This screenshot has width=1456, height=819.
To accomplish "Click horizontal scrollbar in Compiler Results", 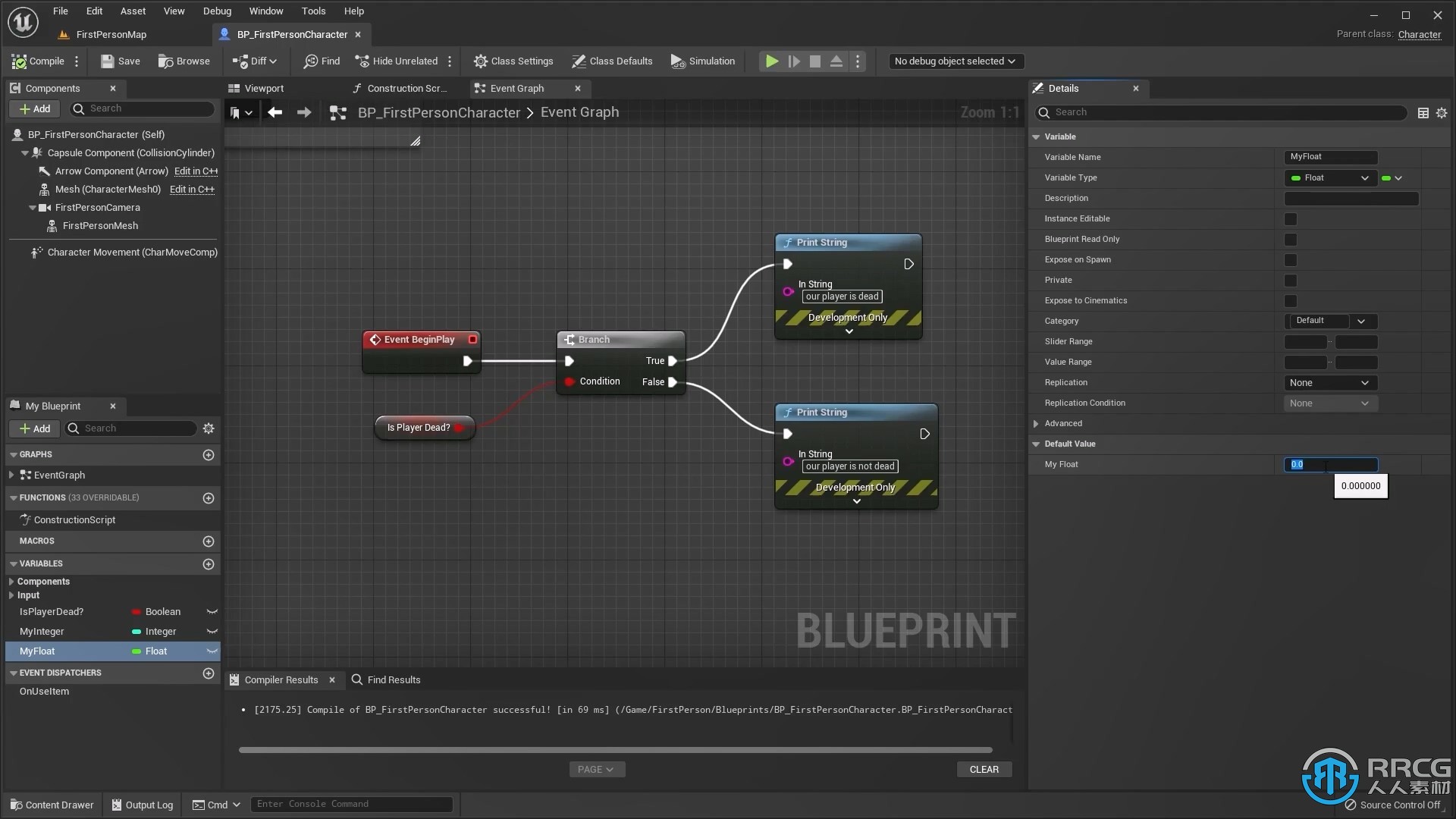I will 615,750.
